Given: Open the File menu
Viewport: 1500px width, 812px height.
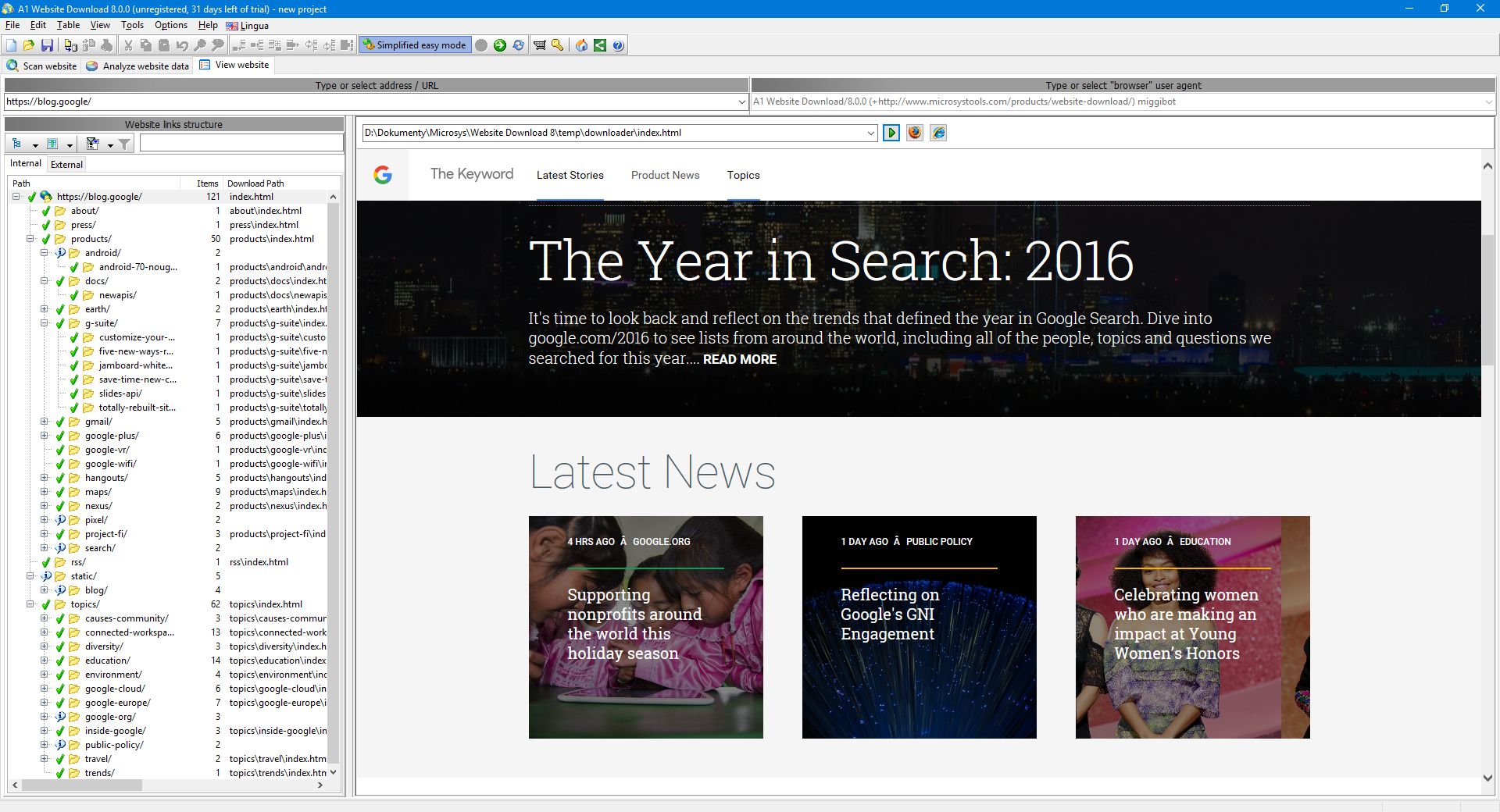Looking at the screenshot, I should pos(12,25).
